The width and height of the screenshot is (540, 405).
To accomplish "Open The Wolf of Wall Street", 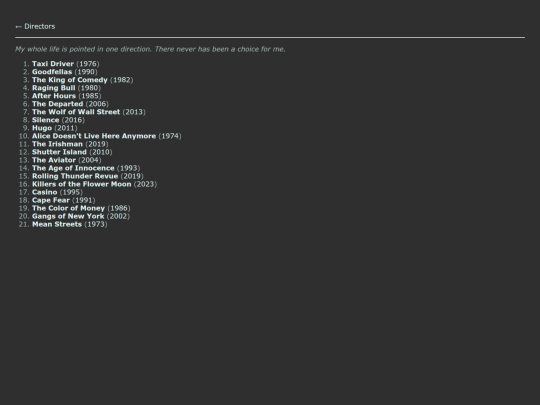I will pos(76,112).
